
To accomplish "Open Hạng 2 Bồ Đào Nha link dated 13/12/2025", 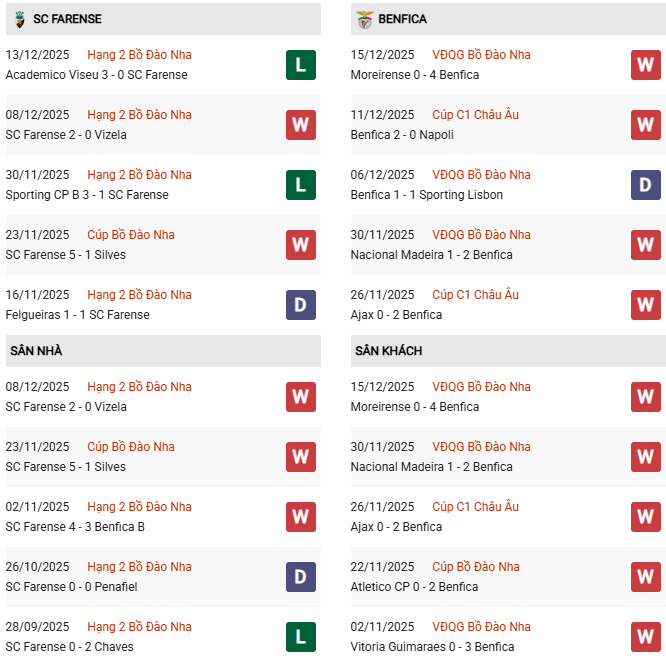I will (x=139, y=55).
